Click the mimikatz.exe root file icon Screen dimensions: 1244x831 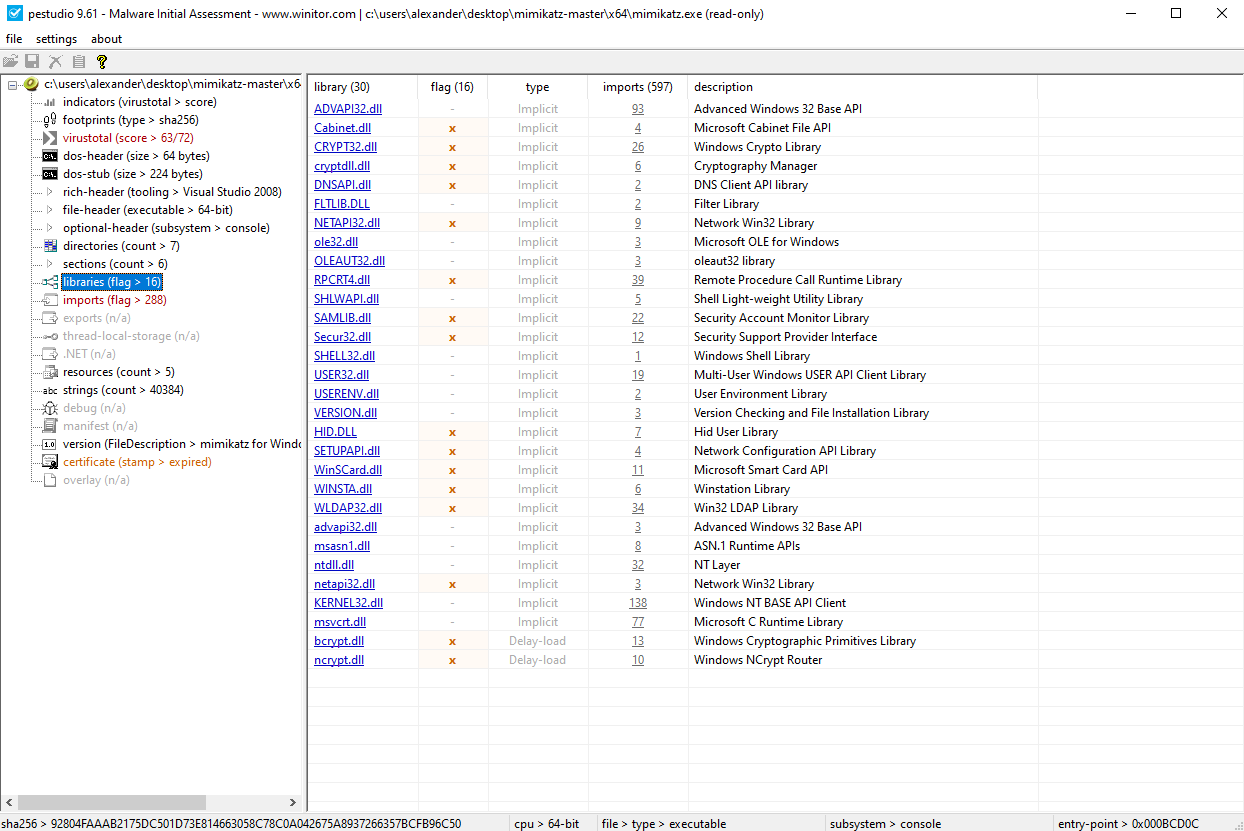point(31,84)
